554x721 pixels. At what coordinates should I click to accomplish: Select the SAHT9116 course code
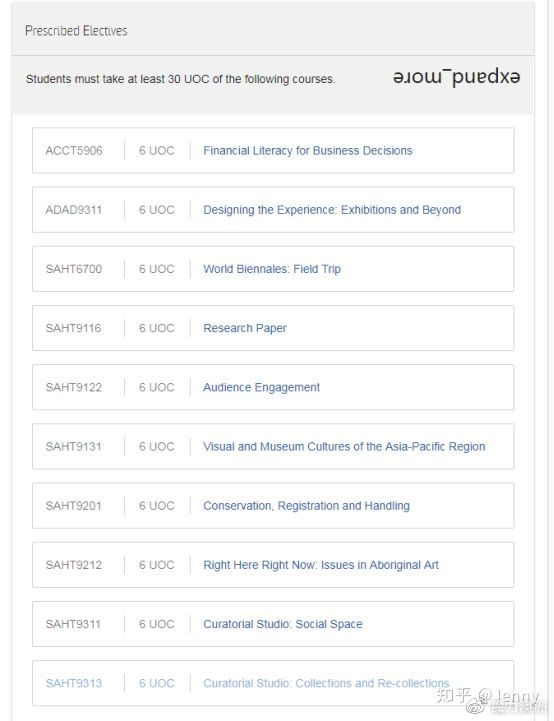tap(73, 328)
